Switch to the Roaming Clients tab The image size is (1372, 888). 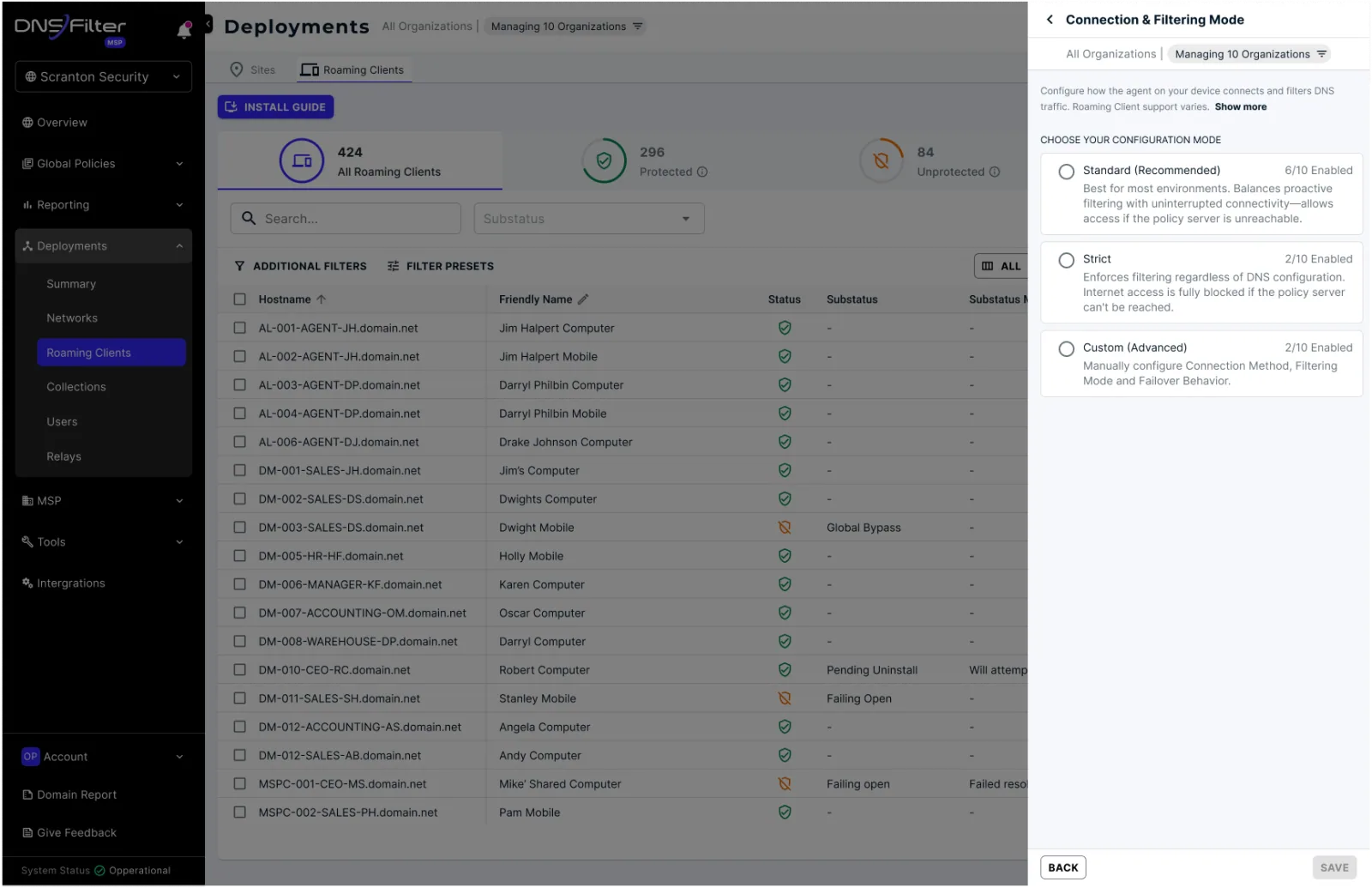point(353,69)
